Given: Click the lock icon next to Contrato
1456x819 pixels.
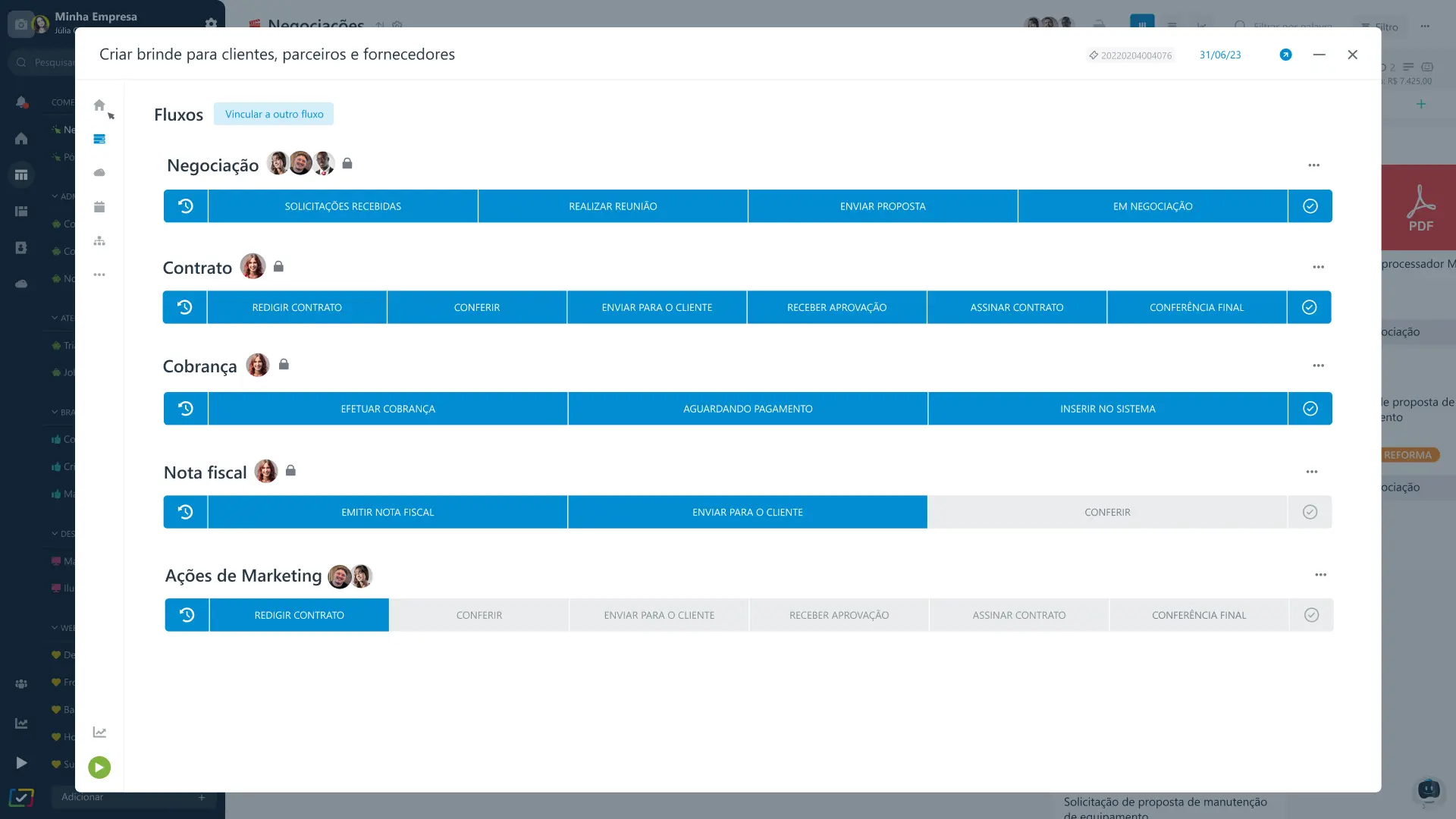Looking at the screenshot, I should point(278,267).
